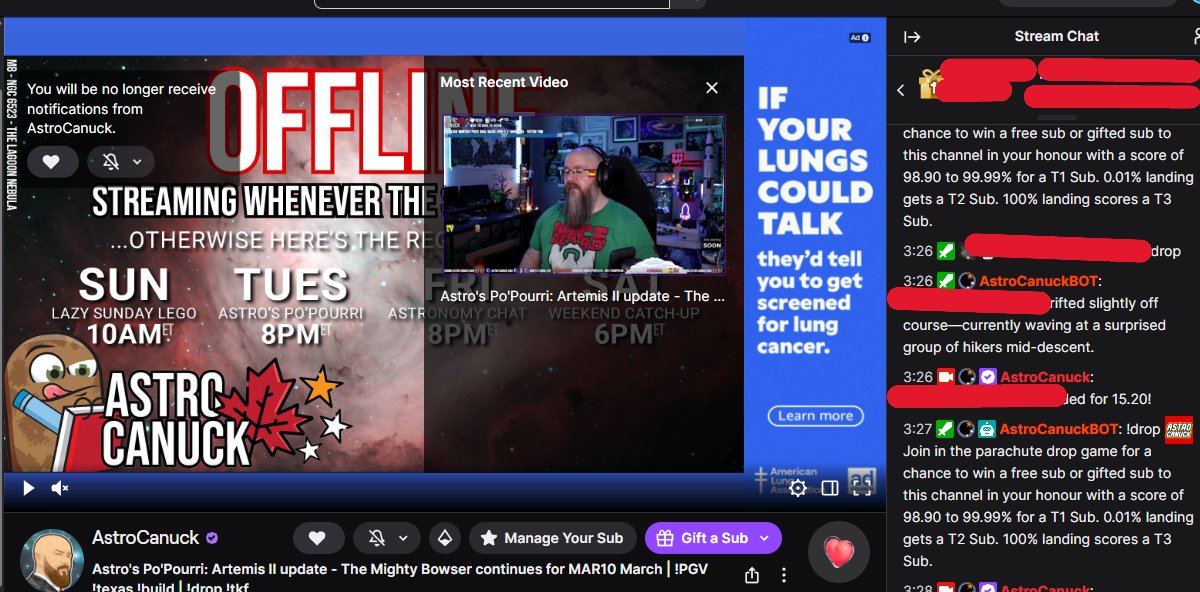Open the AstroCanuckBOT username in the 3:26 message

click(1040, 281)
